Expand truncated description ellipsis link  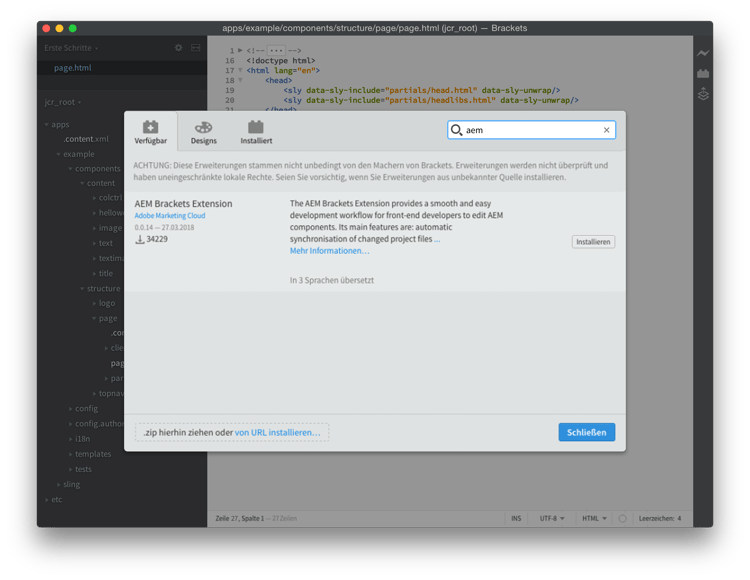pos(437,239)
